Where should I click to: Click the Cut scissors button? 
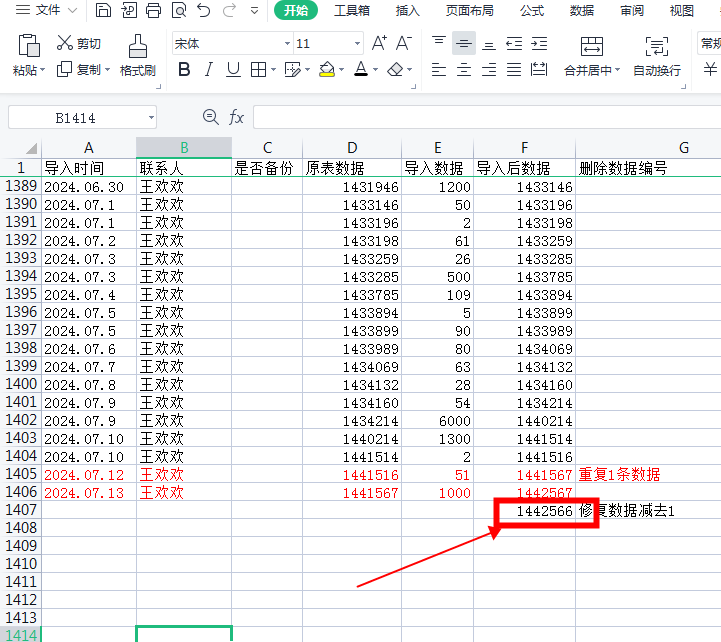click(79, 43)
